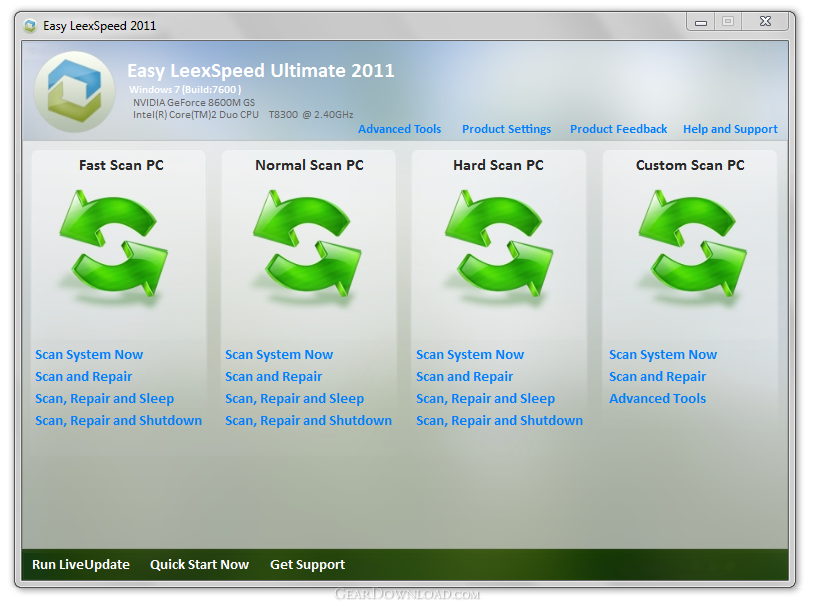This screenshot has height=602, width=815.
Task: Click the Normal Scan PC green arrows icon
Action: (307, 244)
